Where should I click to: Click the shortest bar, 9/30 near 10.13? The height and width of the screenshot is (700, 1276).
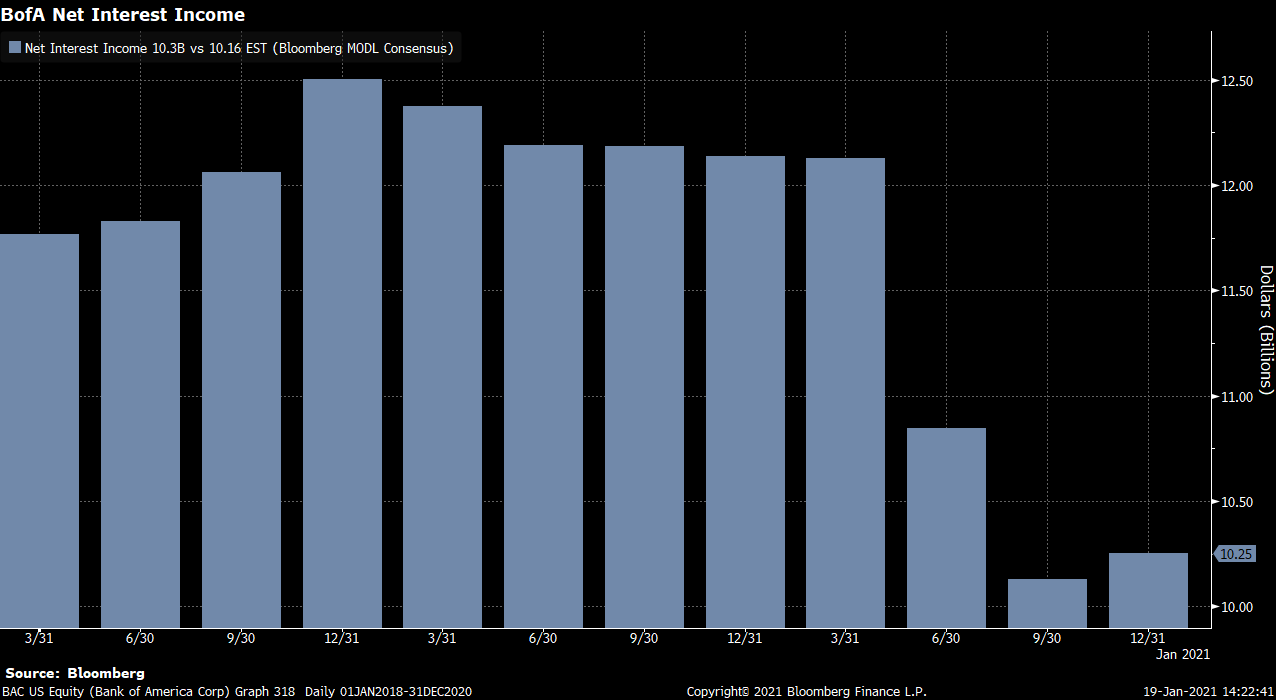click(x=1047, y=603)
